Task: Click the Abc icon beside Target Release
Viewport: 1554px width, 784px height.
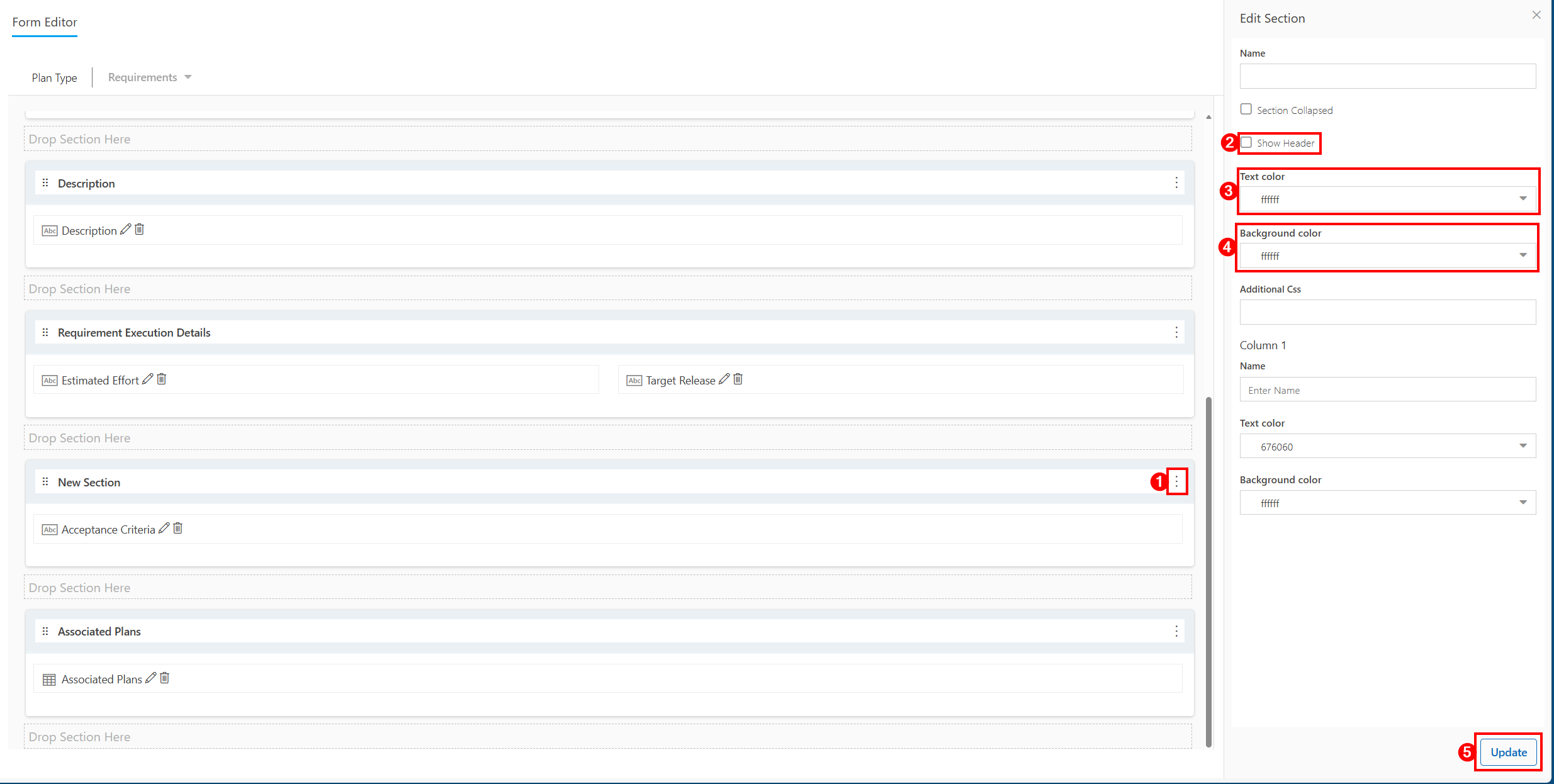Action: (x=634, y=381)
